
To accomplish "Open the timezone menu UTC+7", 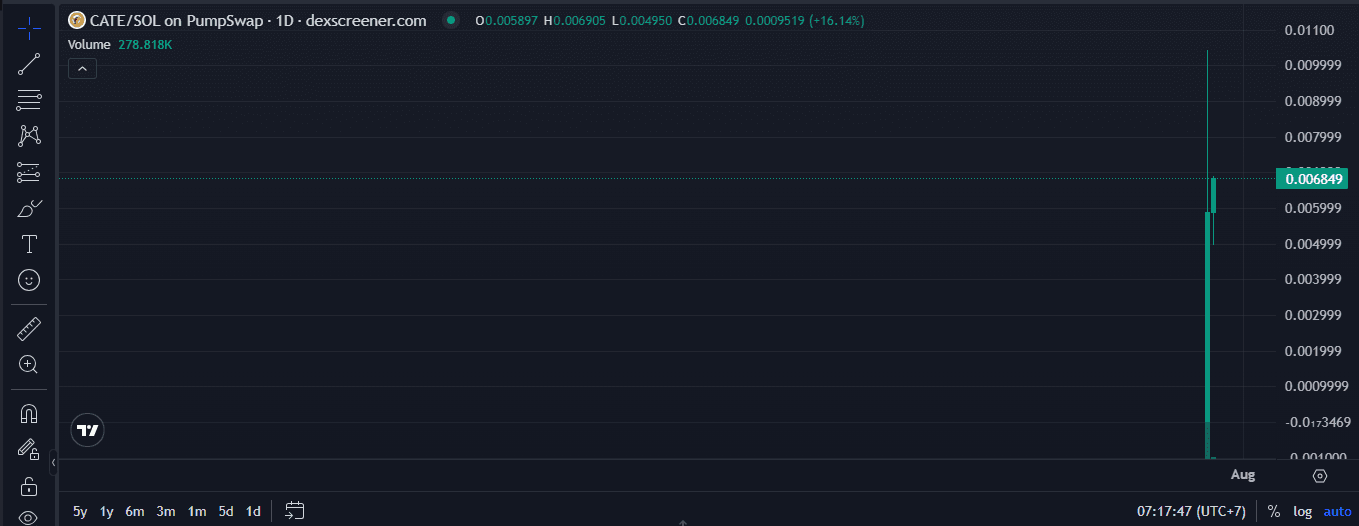I will click(1191, 511).
